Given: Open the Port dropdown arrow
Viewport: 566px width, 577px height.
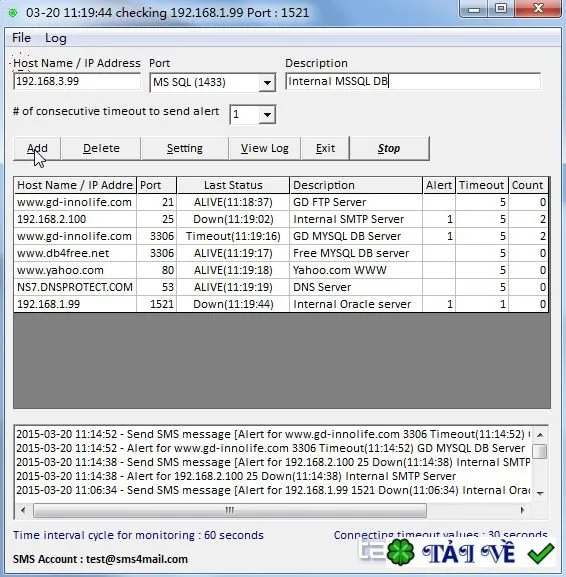Looking at the screenshot, I should pyautogui.click(x=267, y=82).
